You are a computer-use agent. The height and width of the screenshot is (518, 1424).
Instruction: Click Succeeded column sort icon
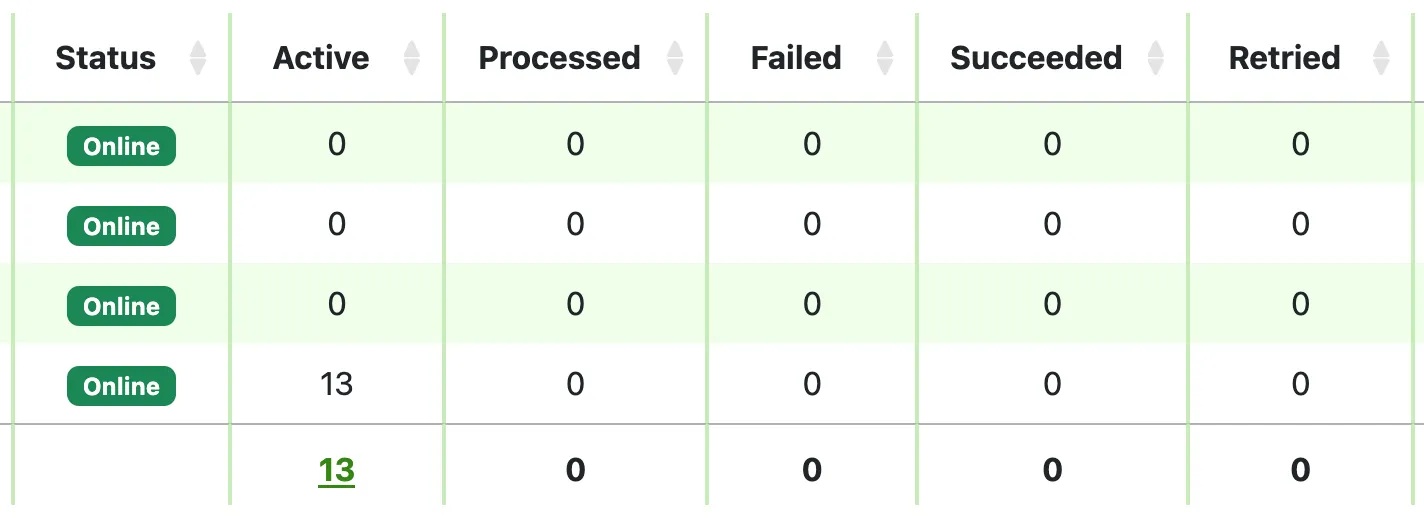coord(1156,58)
